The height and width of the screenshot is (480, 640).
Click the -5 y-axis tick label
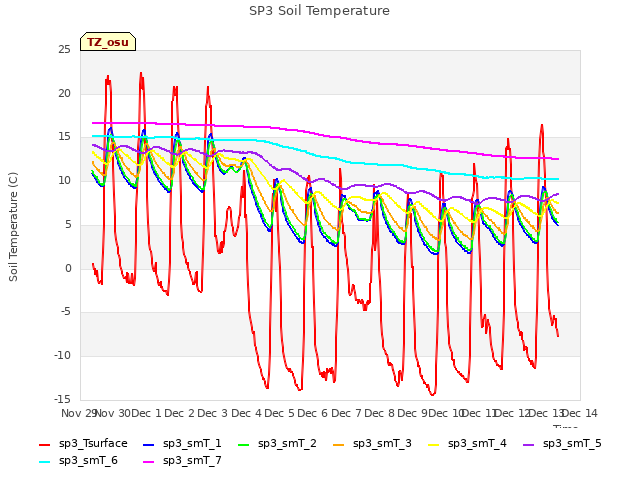[65, 312]
